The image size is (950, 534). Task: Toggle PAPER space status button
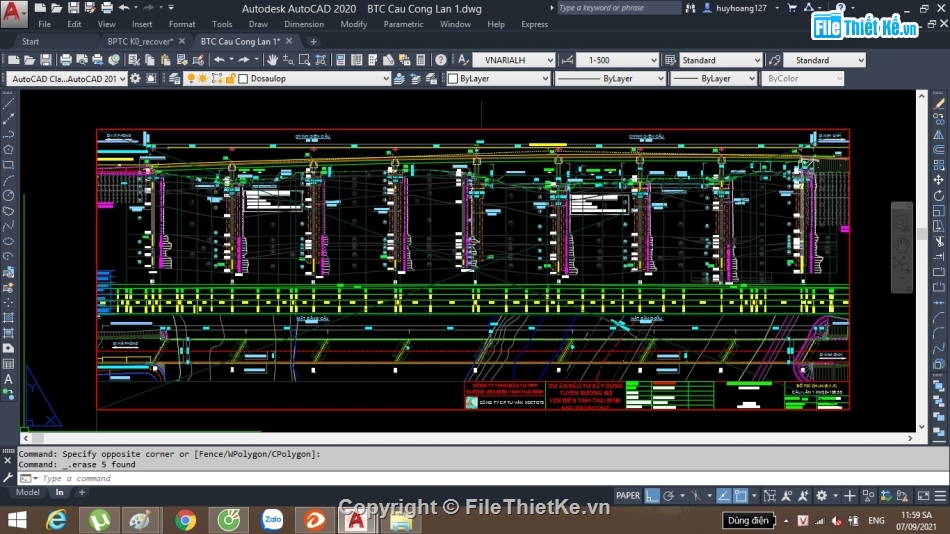[628, 496]
